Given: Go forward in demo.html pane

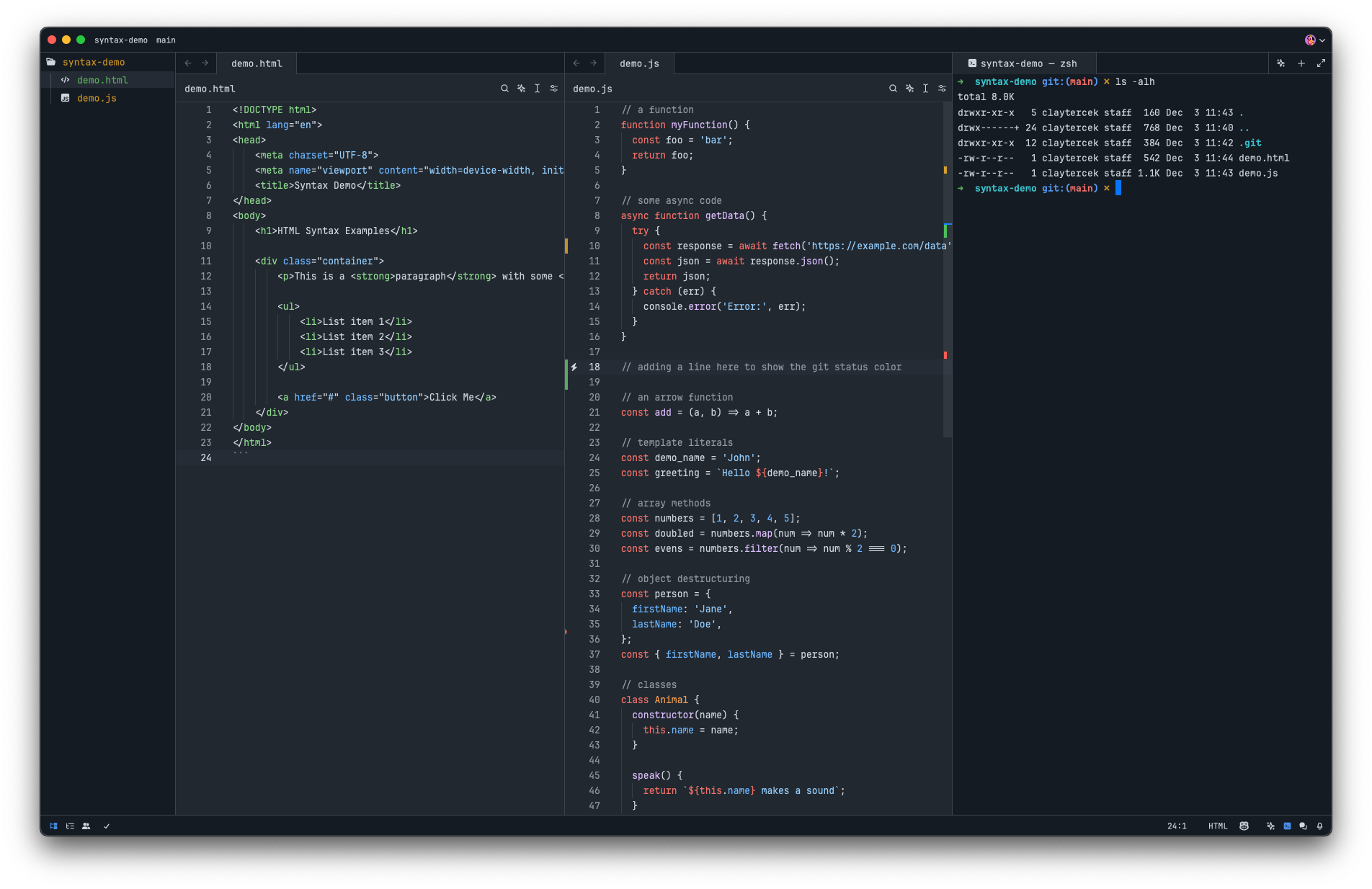Looking at the screenshot, I should coord(205,63).
